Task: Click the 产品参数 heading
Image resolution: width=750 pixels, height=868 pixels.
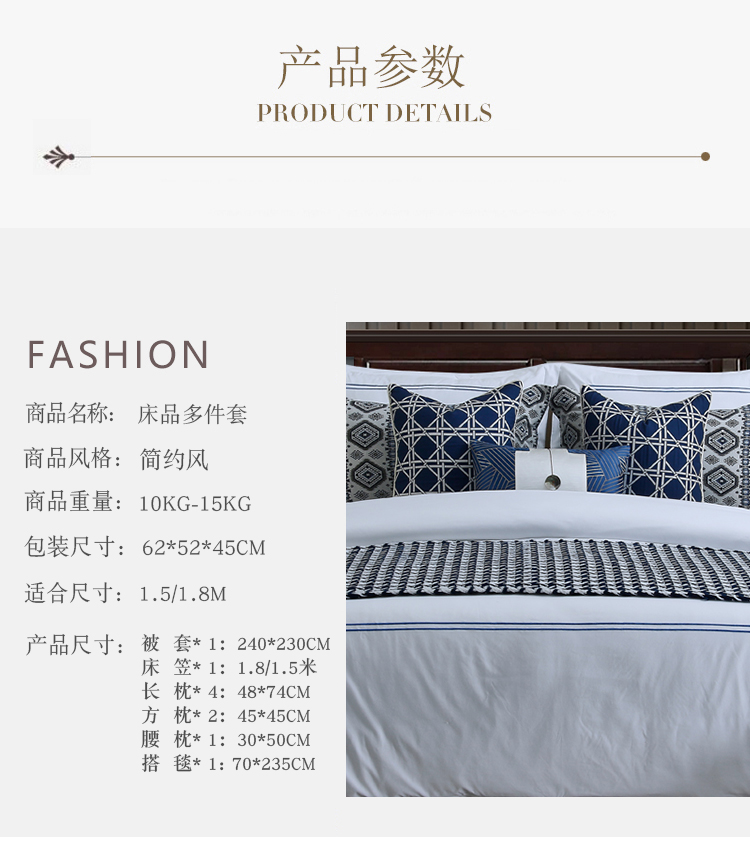Action: pyautogui.click(x=372, y=67)
